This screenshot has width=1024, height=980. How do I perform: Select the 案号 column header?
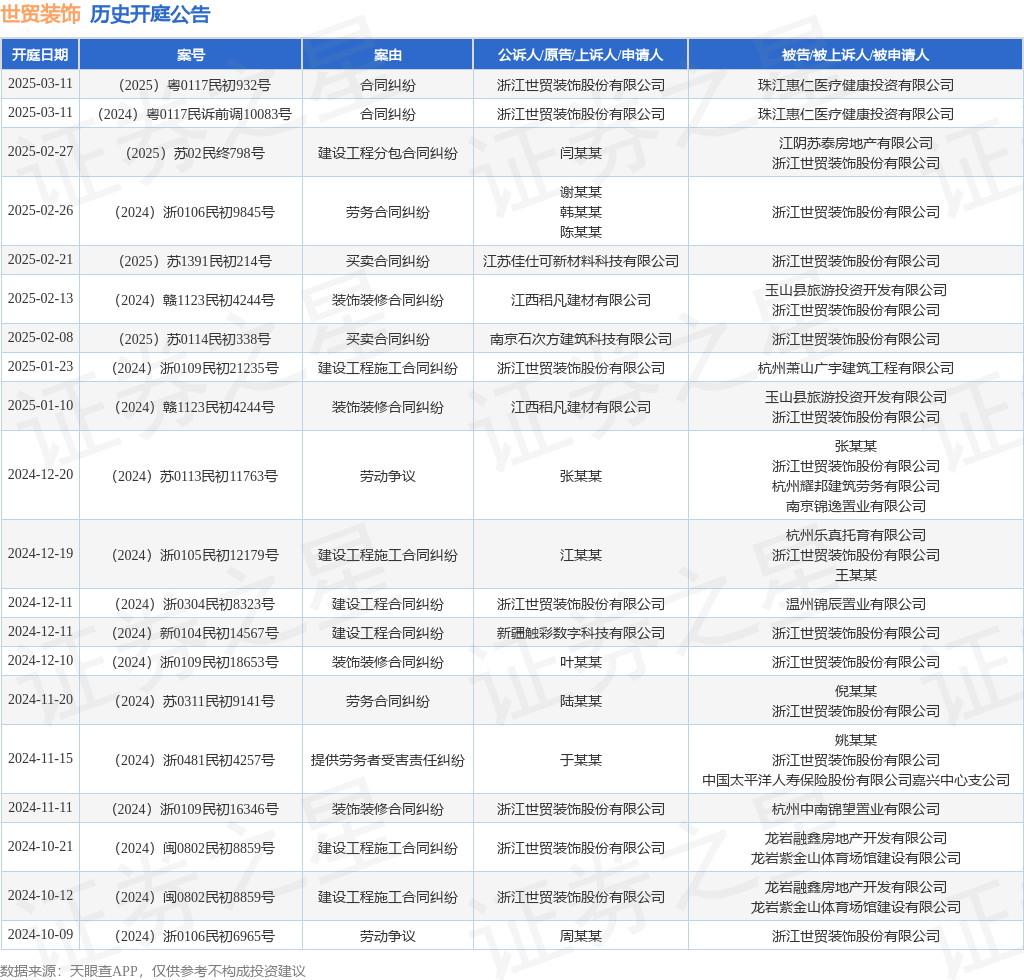tap(191, 55)
